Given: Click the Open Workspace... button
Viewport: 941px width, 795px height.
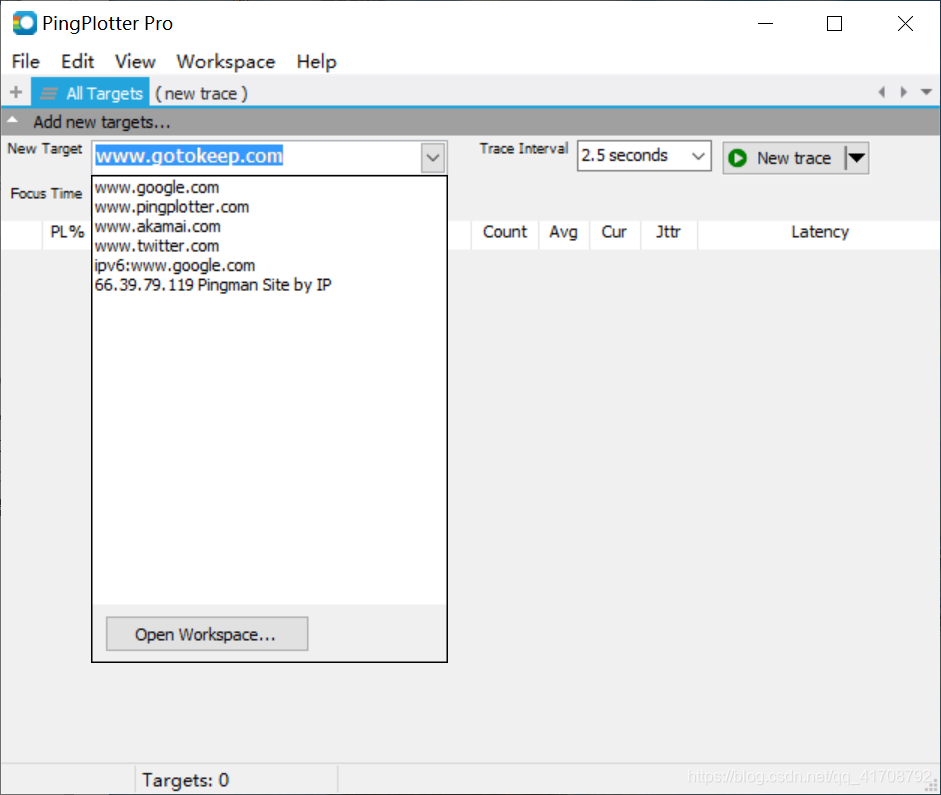Looking at the screenshot, I should point(207,634).
